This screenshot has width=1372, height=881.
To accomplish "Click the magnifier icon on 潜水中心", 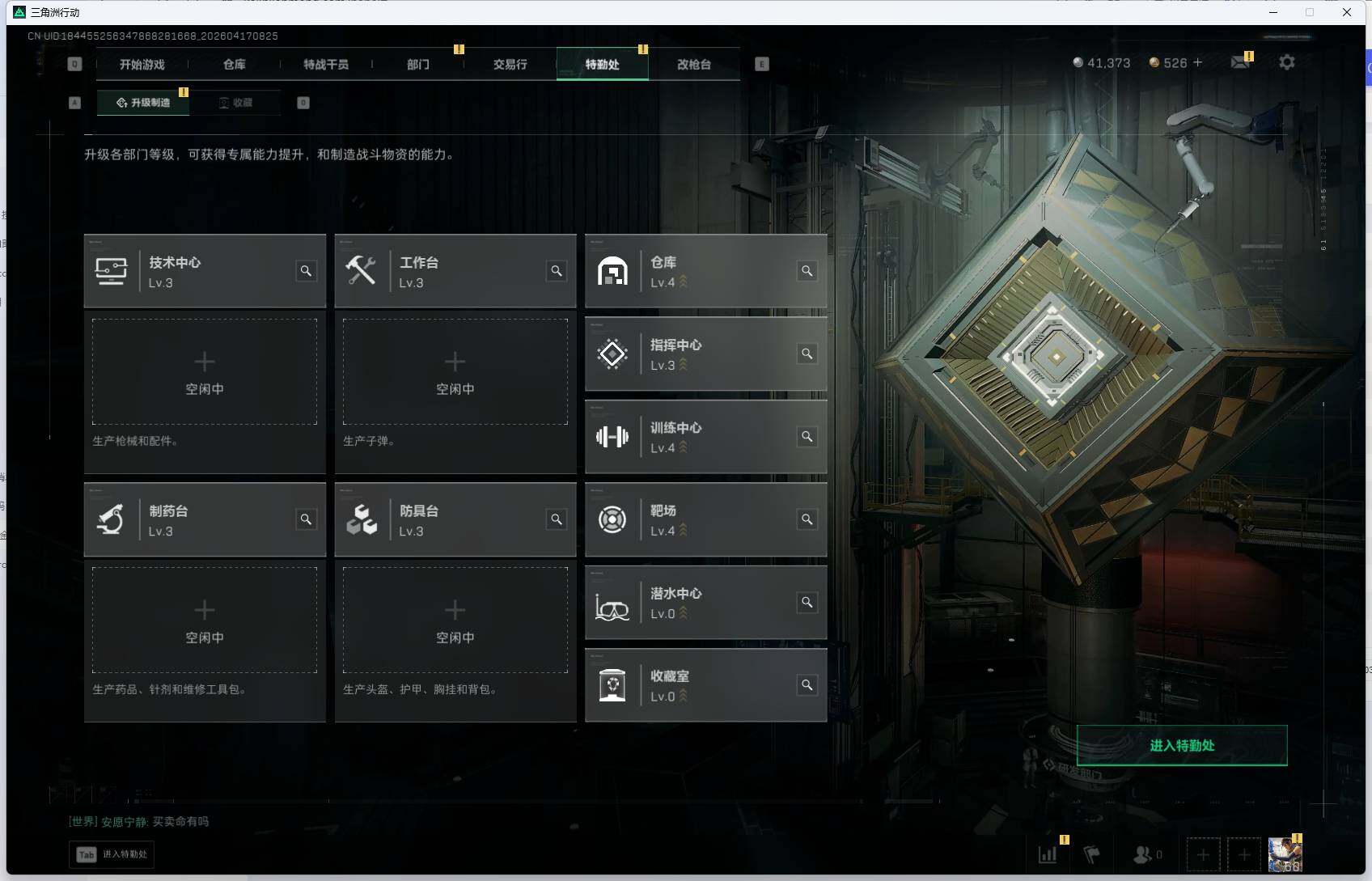I will (807, 602).
